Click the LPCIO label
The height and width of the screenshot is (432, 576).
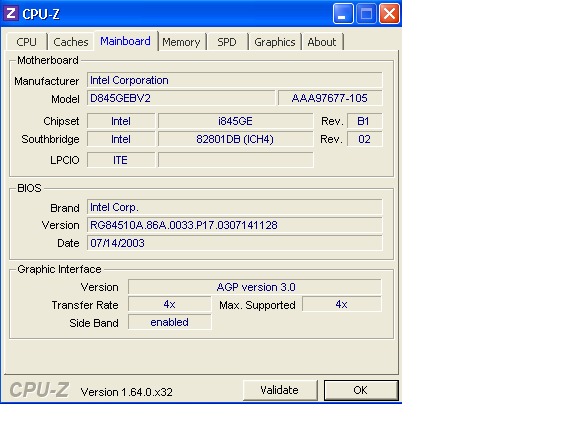pos(65,160)
